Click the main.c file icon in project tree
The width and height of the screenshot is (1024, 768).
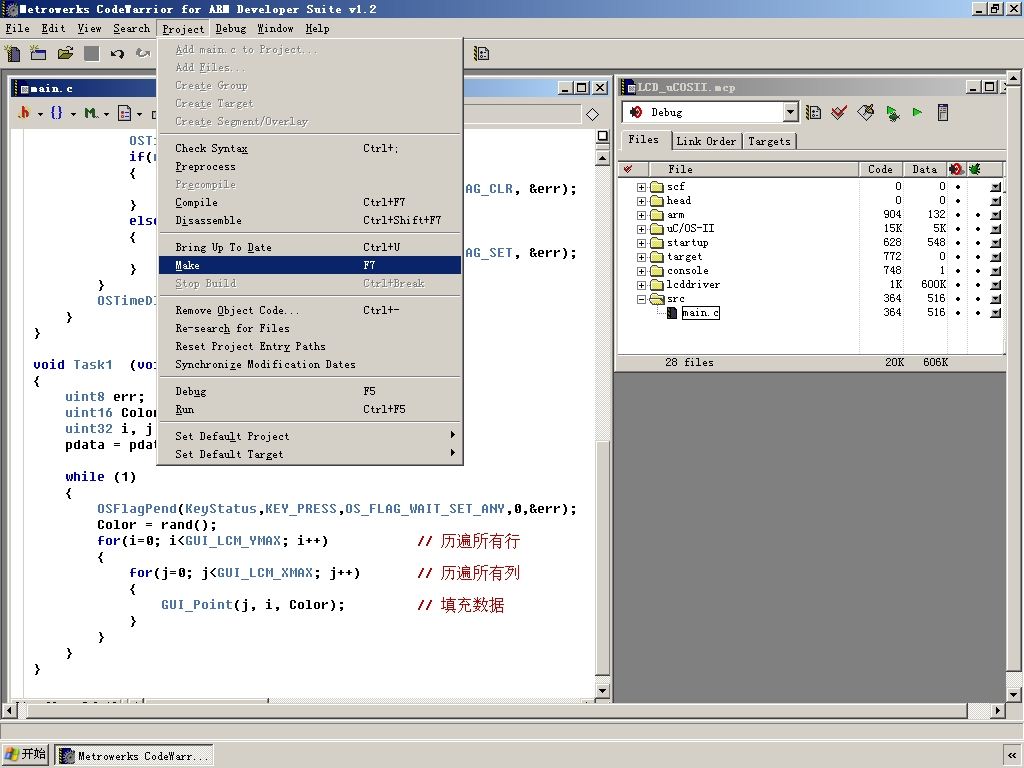pyautogui.click(x=671, y=313)
